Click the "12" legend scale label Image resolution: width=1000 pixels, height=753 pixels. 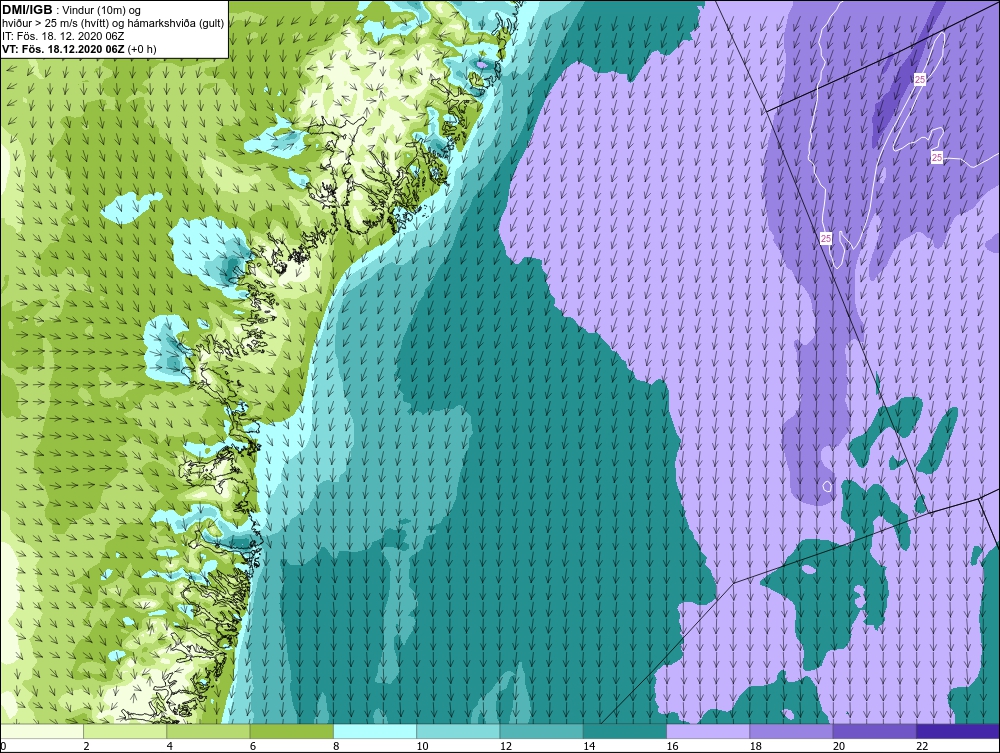pos(505,747)
